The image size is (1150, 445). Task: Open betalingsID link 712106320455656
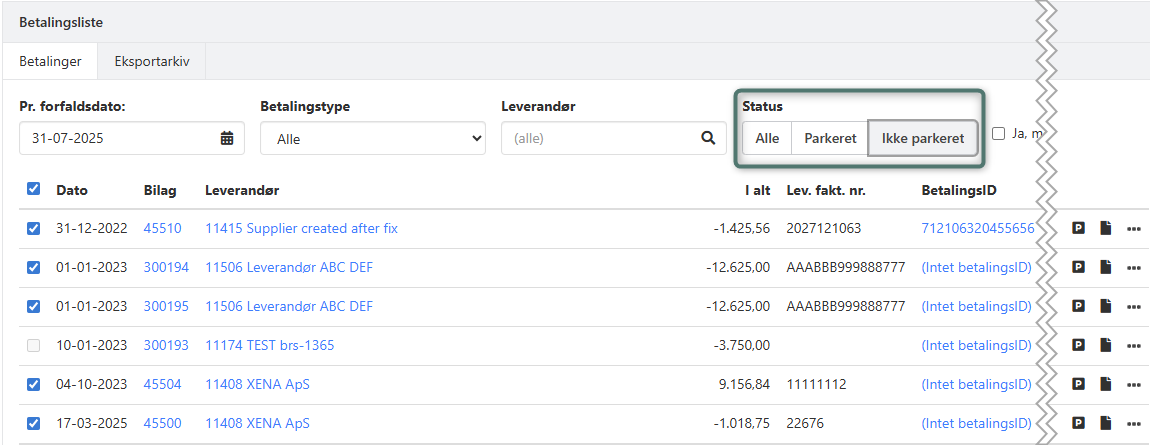pyautogui.click(x=977, y=228)
